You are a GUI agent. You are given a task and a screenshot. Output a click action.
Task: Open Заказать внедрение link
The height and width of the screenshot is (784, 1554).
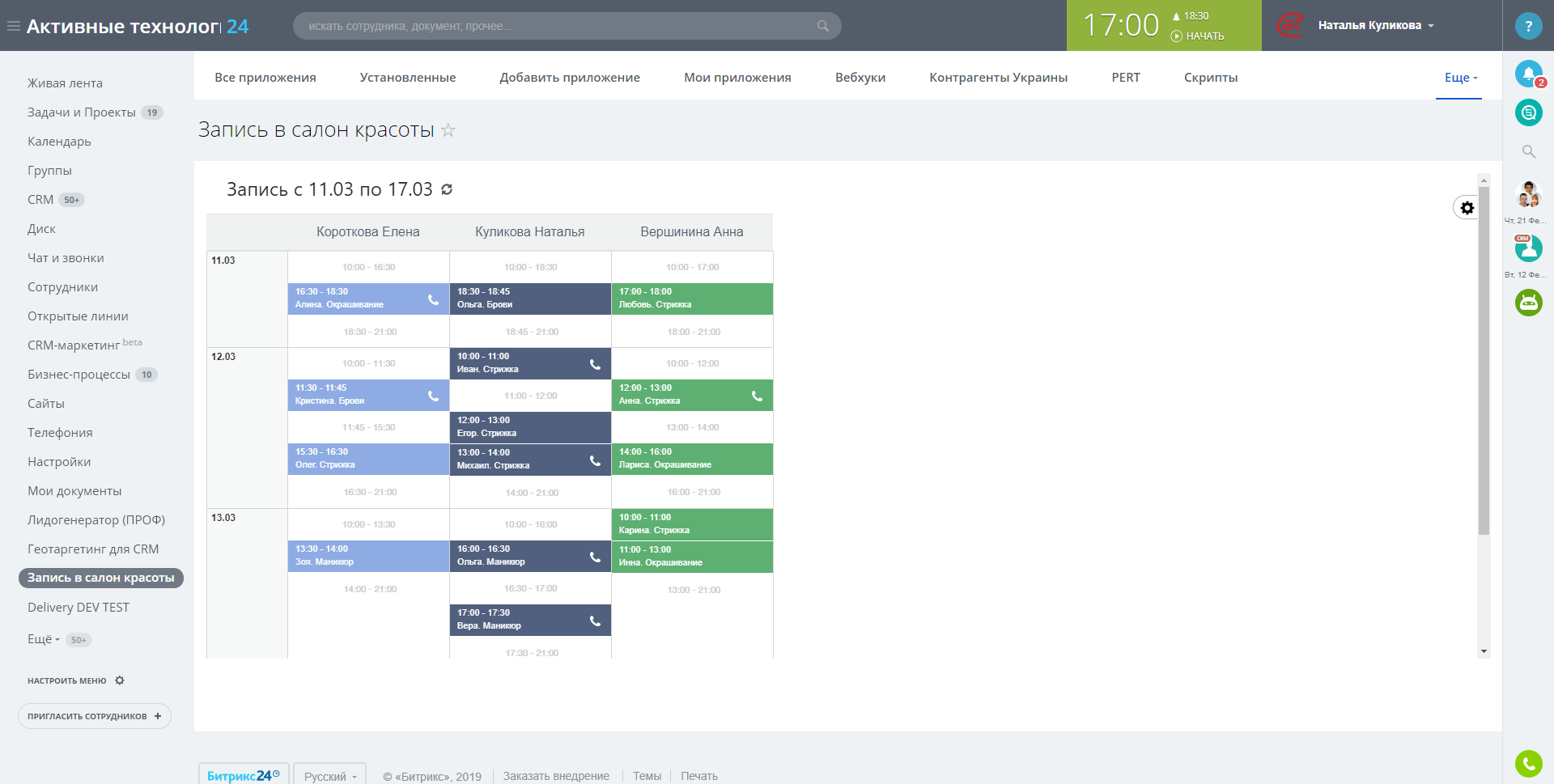click(556, 776)
